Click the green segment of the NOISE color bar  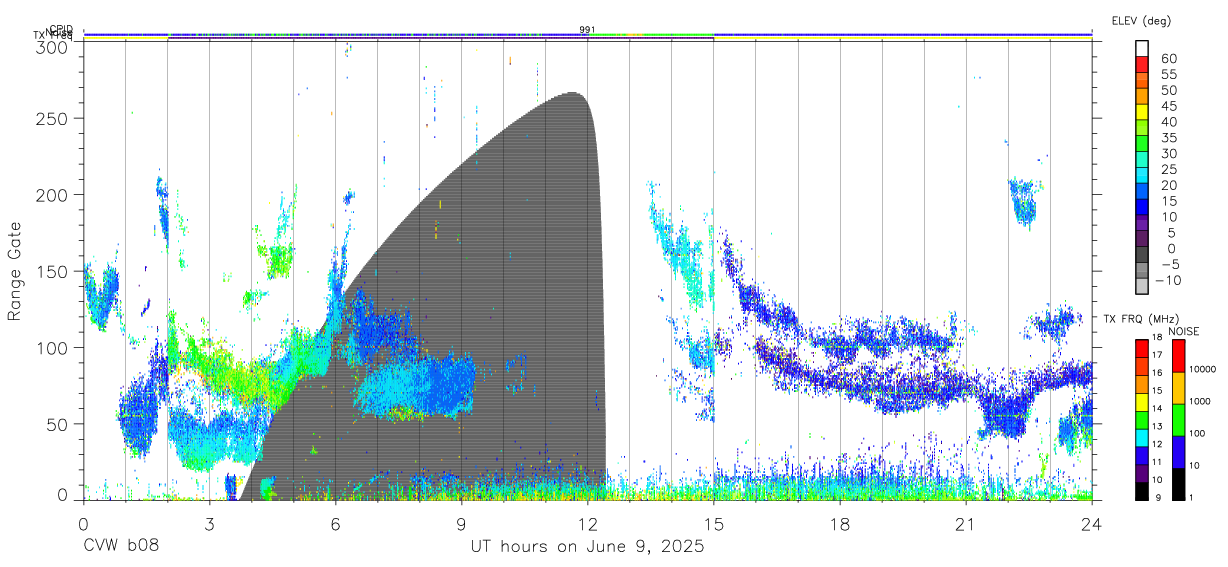1177,419
